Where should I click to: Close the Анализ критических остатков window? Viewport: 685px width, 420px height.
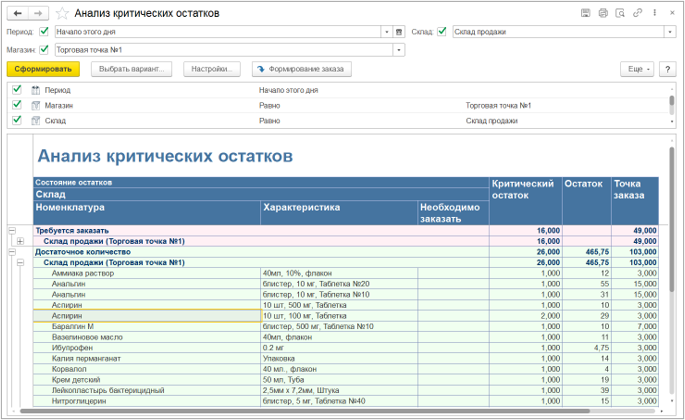(x=672, y=13)
